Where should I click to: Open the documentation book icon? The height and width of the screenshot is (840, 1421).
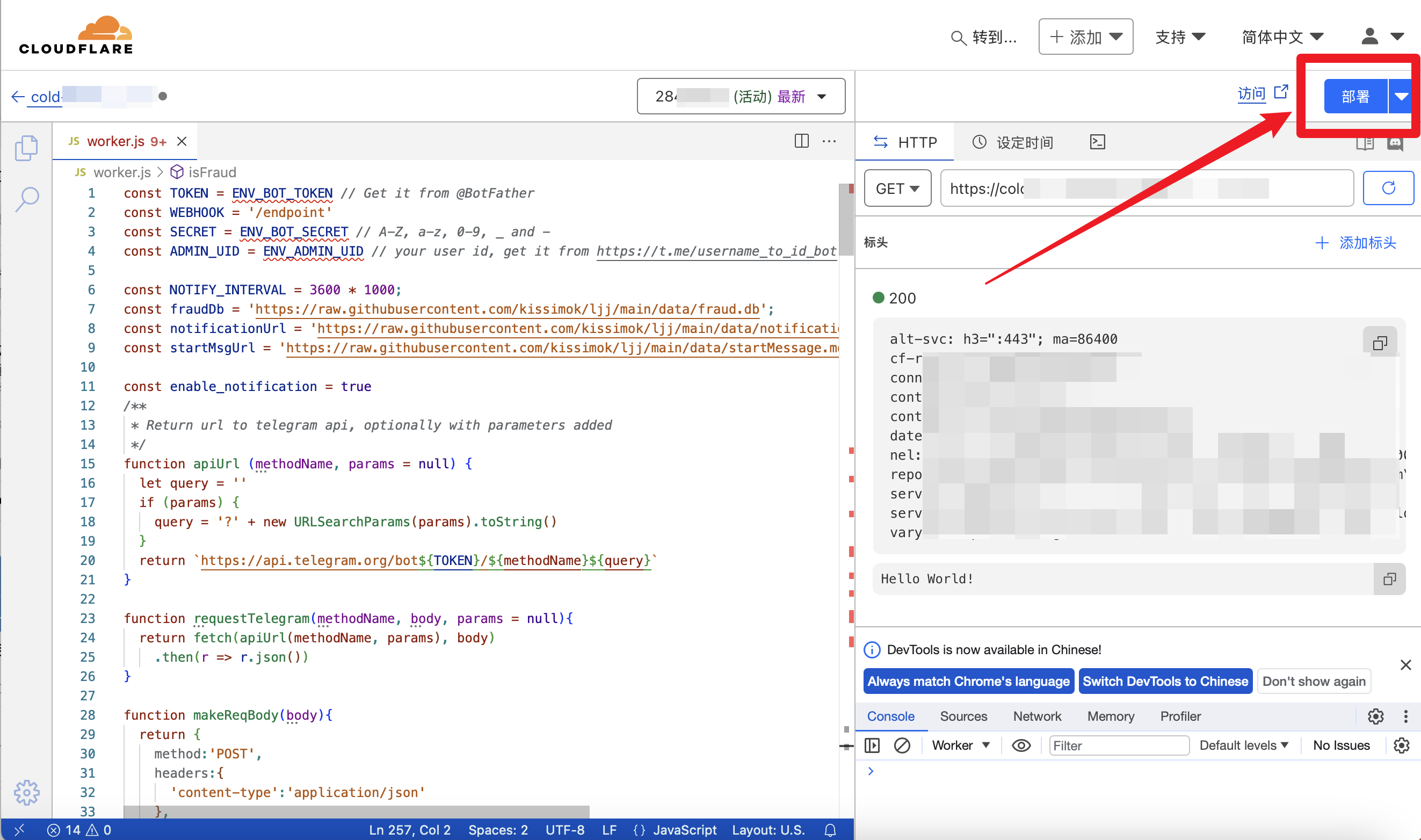1365,143
